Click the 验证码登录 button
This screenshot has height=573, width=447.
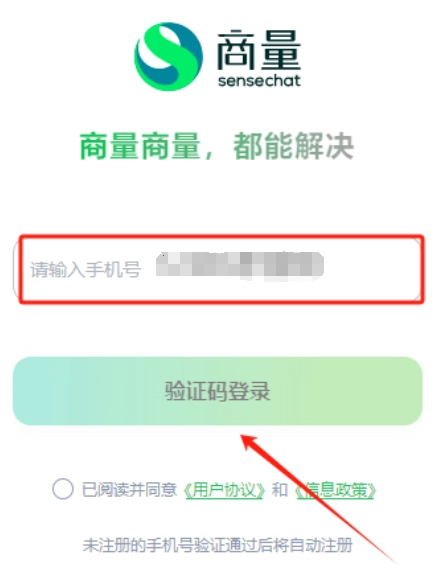(x=218, y=391)
